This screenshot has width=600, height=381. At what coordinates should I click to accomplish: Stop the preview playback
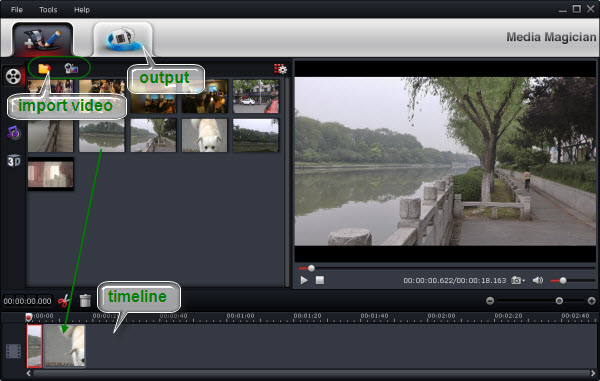click(320, 280)
